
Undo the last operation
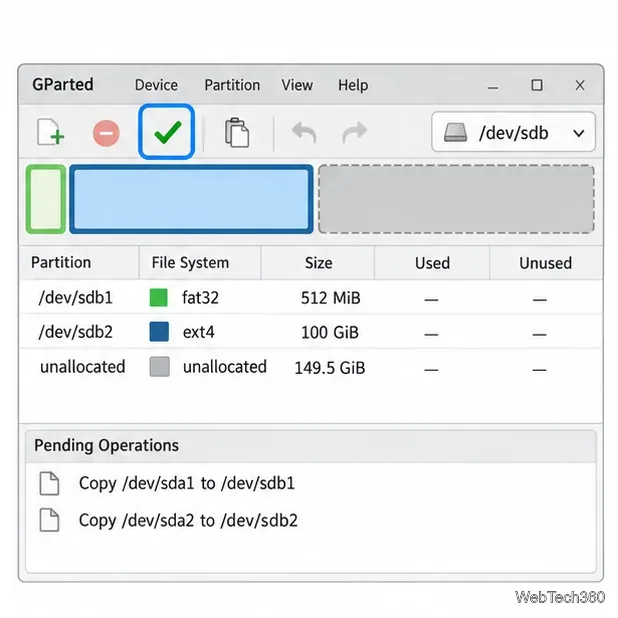pos(304,132)
